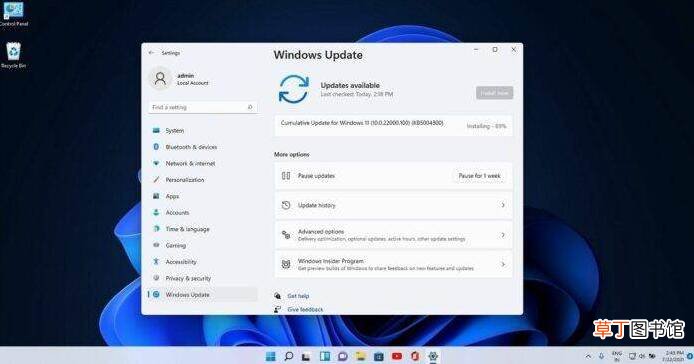Open taskbar Search
The width and height of the screenshot is (694, 364).
pyautogui.click(x=289, y=356)
